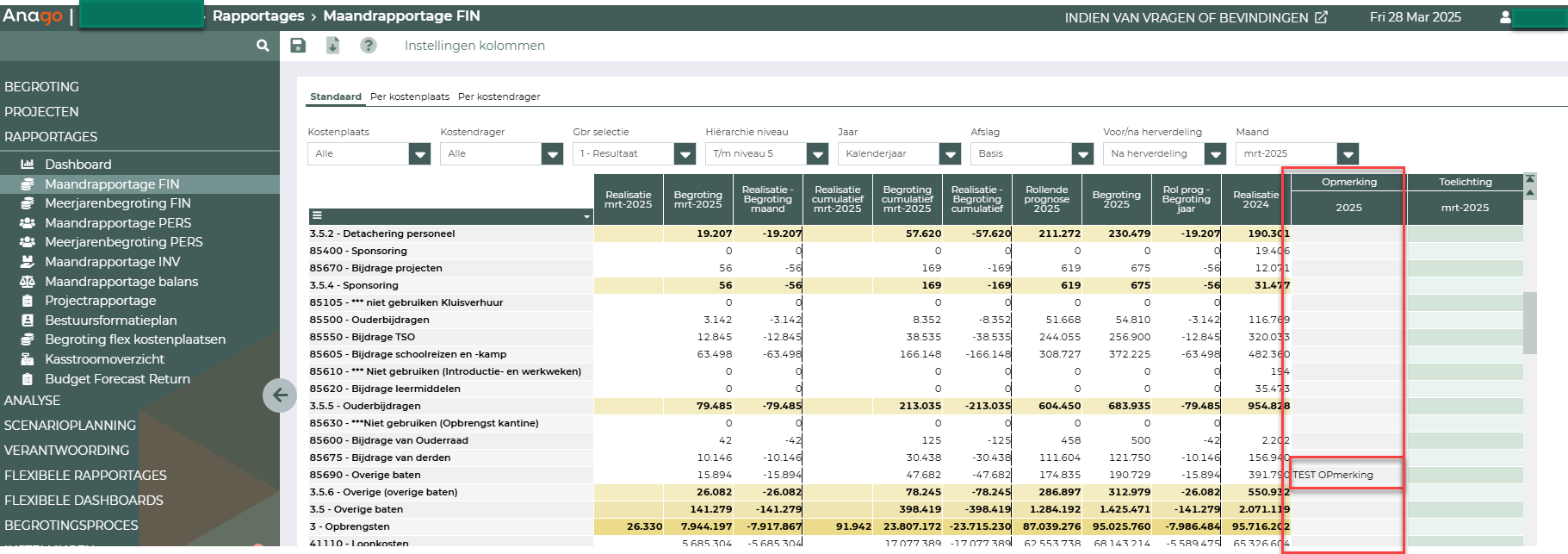Open Begroting flex kostenplaatsen
Screen dimensions: 1568x554
[135, 339]
